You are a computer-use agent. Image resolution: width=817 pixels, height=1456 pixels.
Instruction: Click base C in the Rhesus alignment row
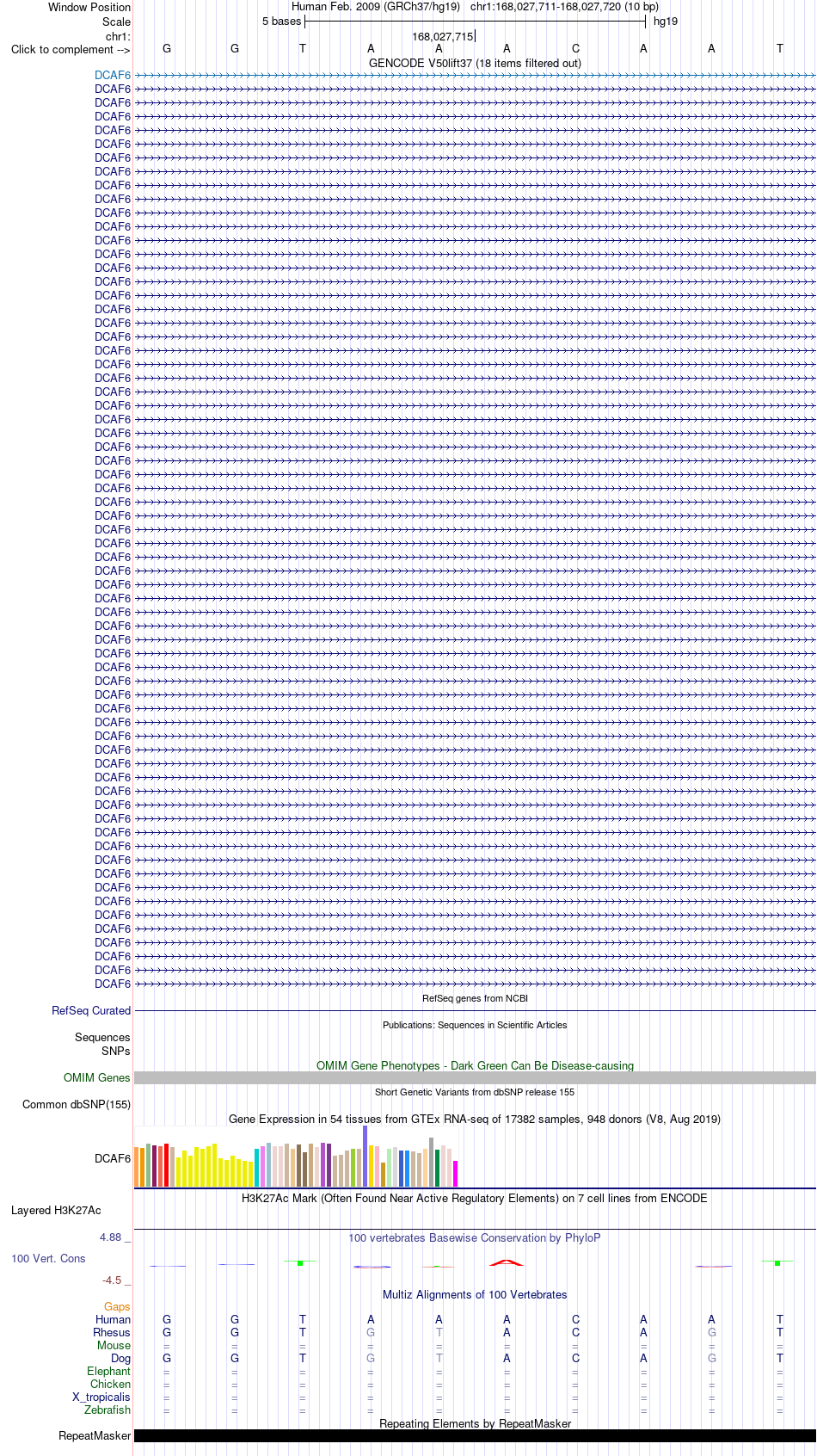575,1332
